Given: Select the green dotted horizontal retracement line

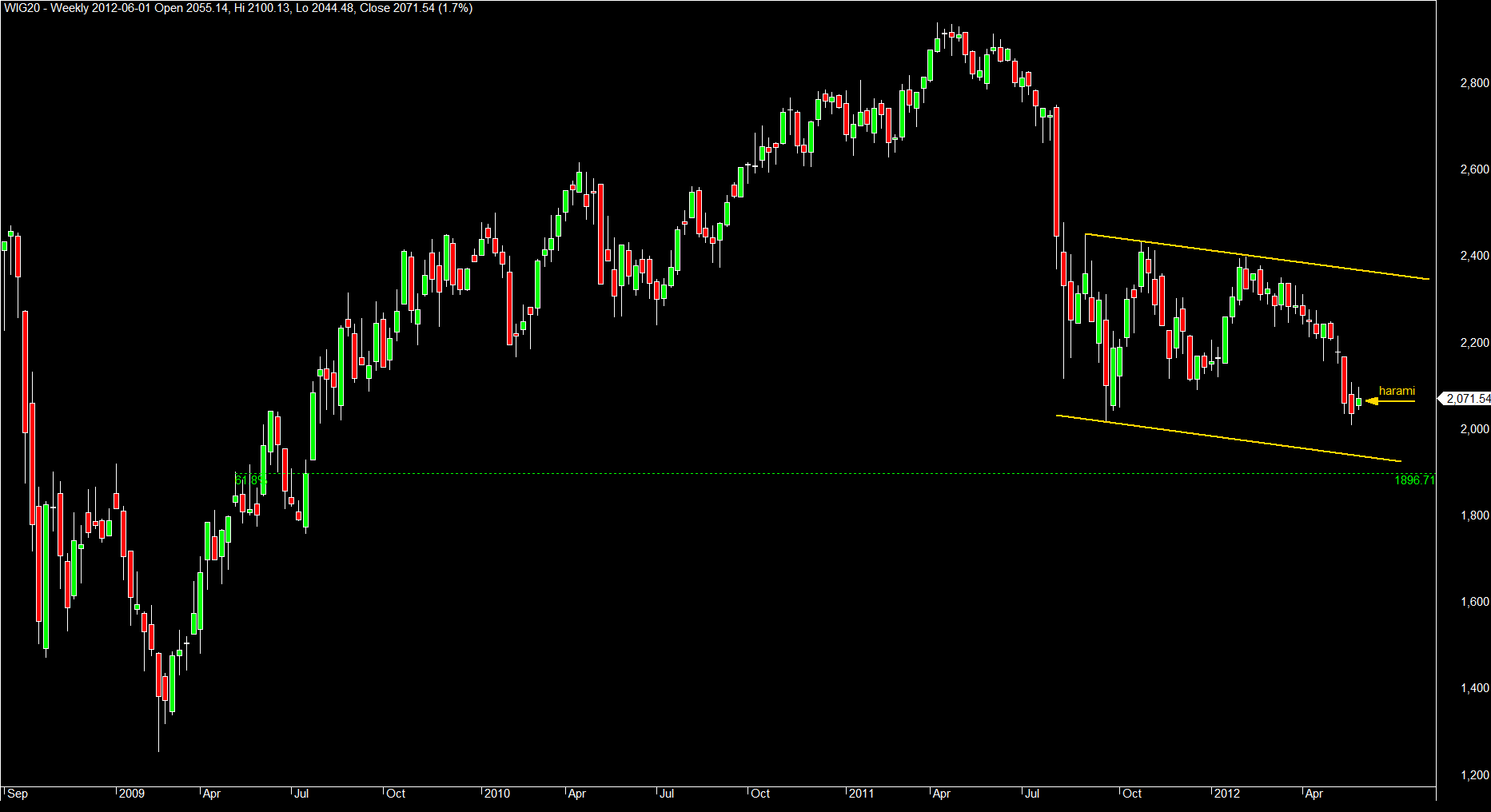Looking at the screenshot, I should point(836,474).
